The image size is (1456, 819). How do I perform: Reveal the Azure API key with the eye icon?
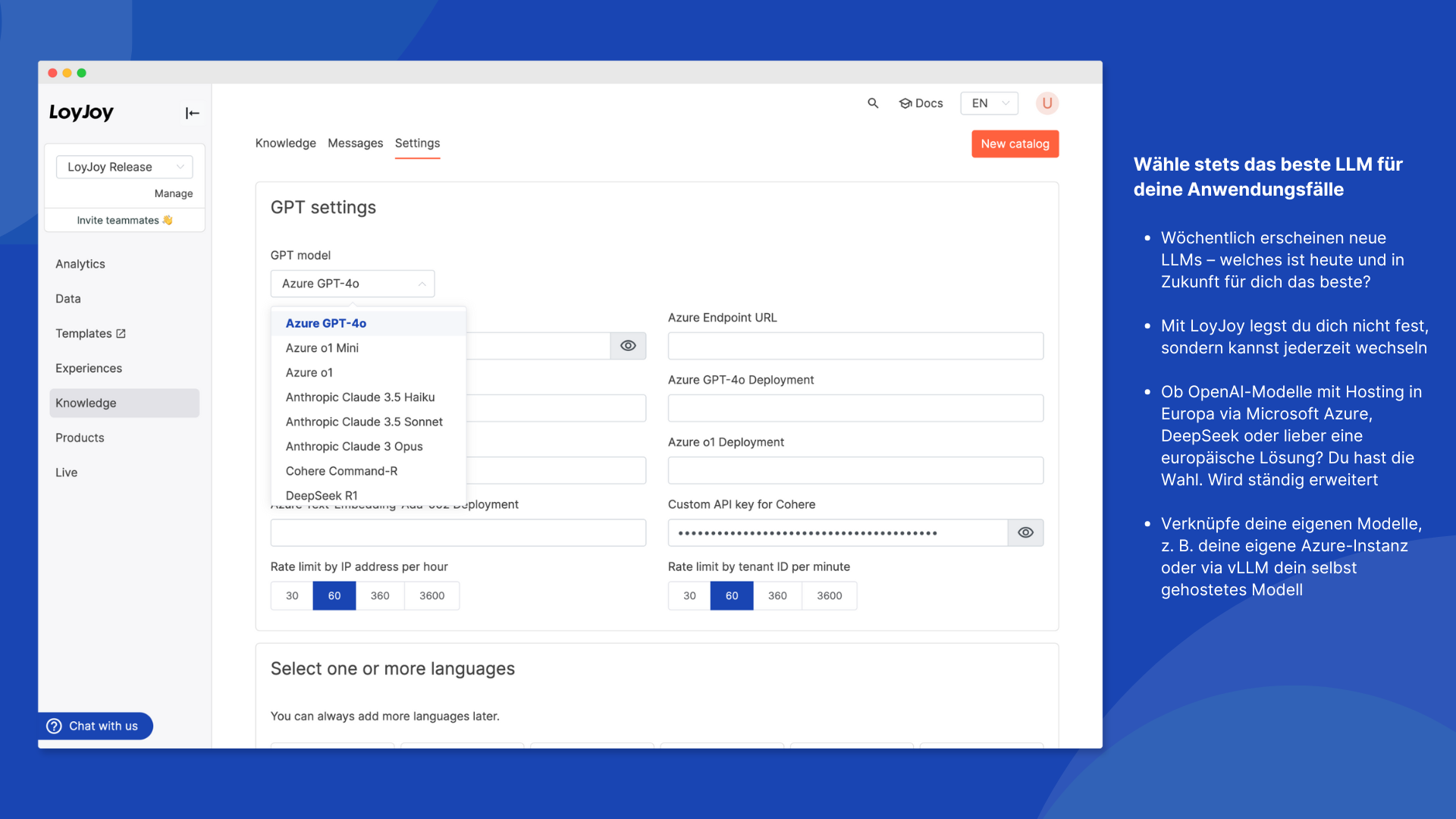pos(628,346)
